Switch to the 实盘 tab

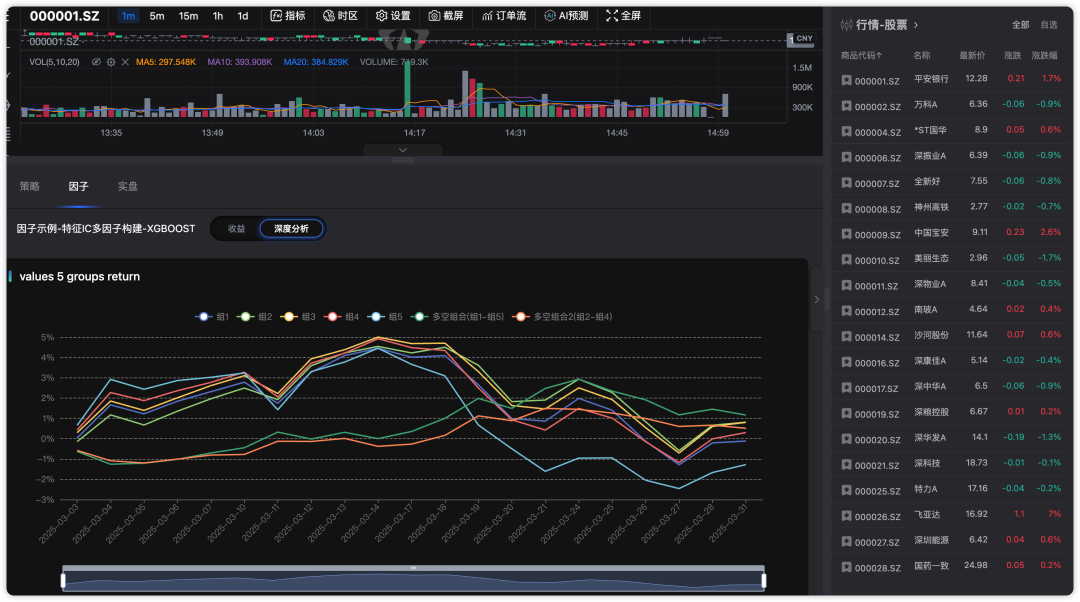click(x=127, y=186)
